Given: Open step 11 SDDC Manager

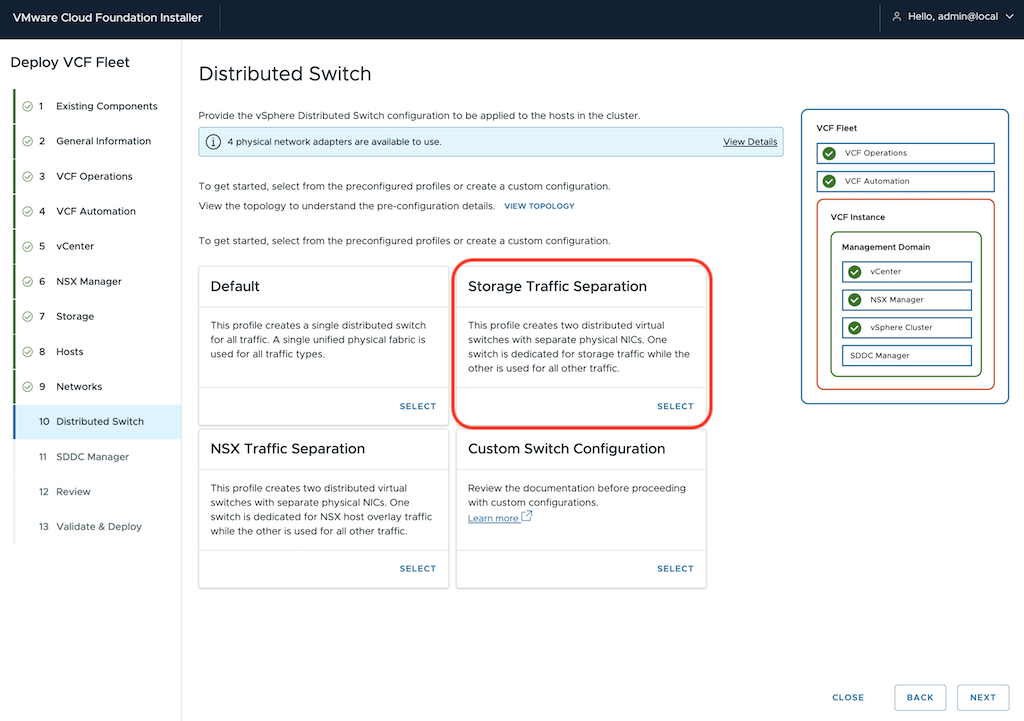Looking at the screenshot, I should [97, 457].
